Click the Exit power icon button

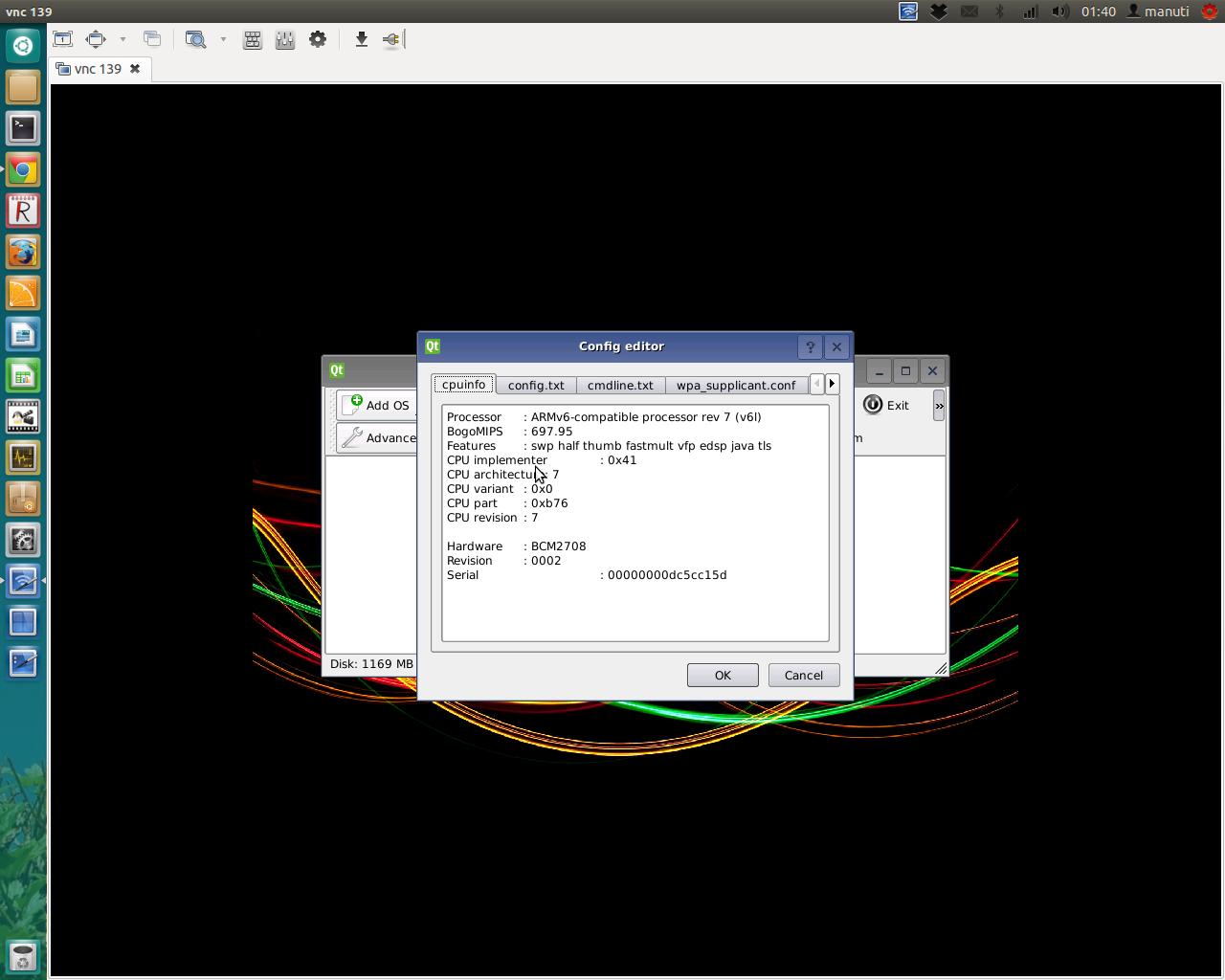pyautogui.click(x=886, y=405)
